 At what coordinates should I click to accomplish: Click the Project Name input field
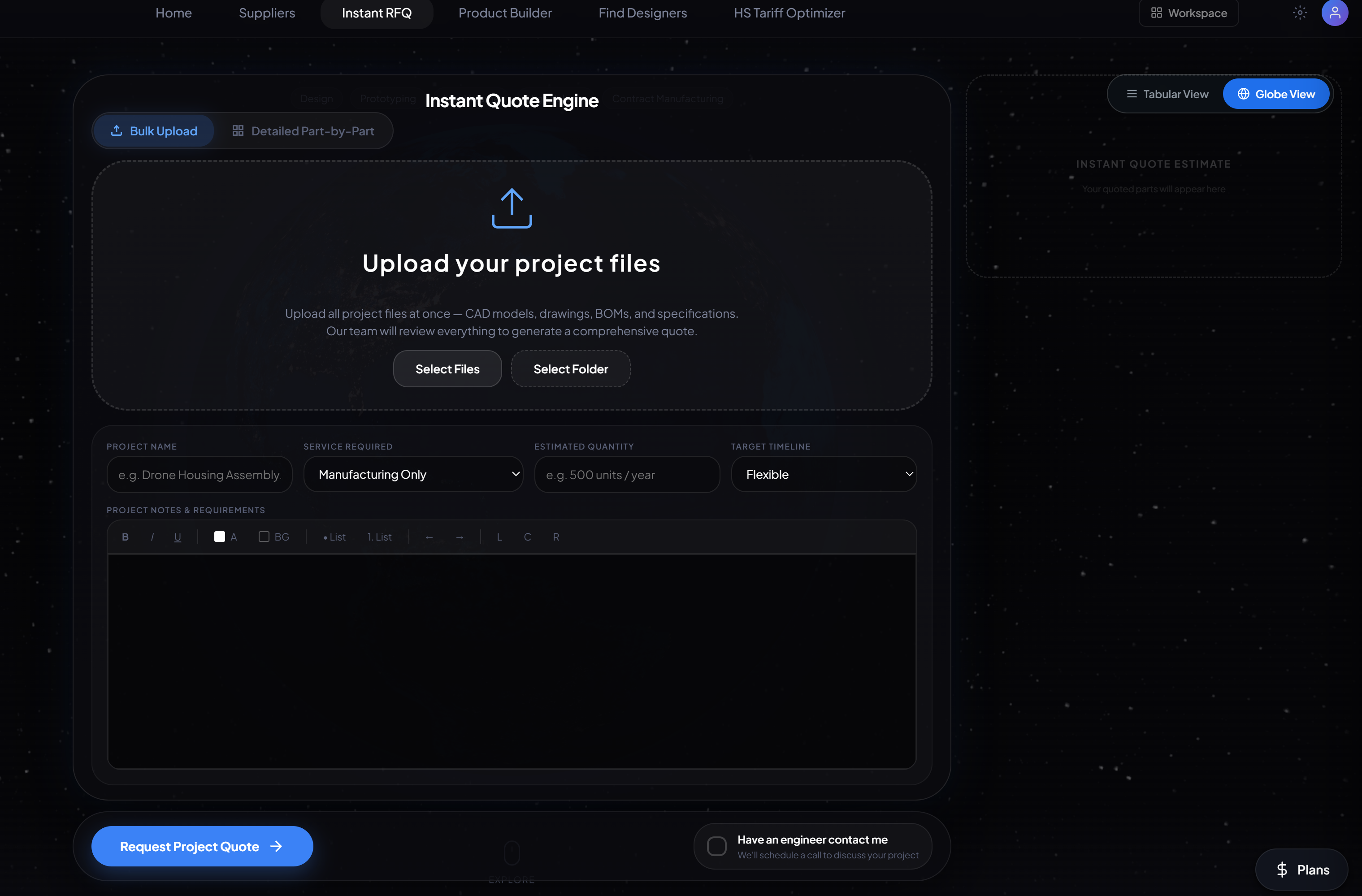tap(199, 474)
